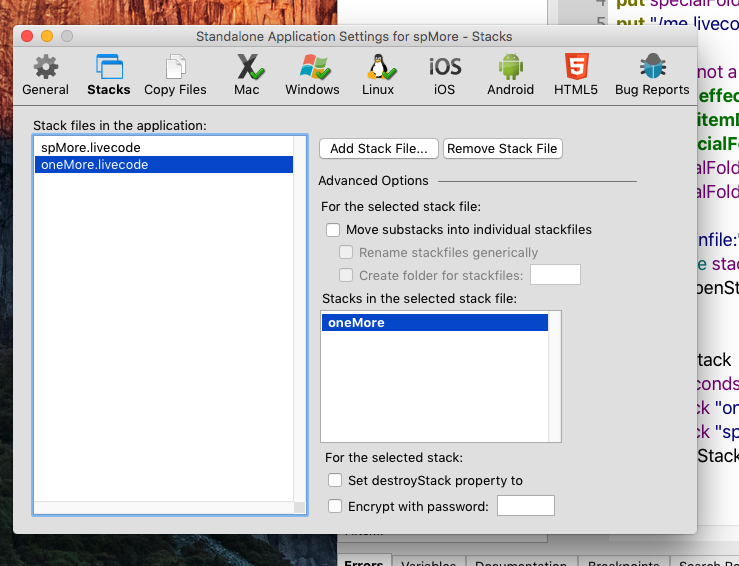Open the HTML5 standalone settings
Viewport: 739px width, 566px height.
tap(576, 75)
